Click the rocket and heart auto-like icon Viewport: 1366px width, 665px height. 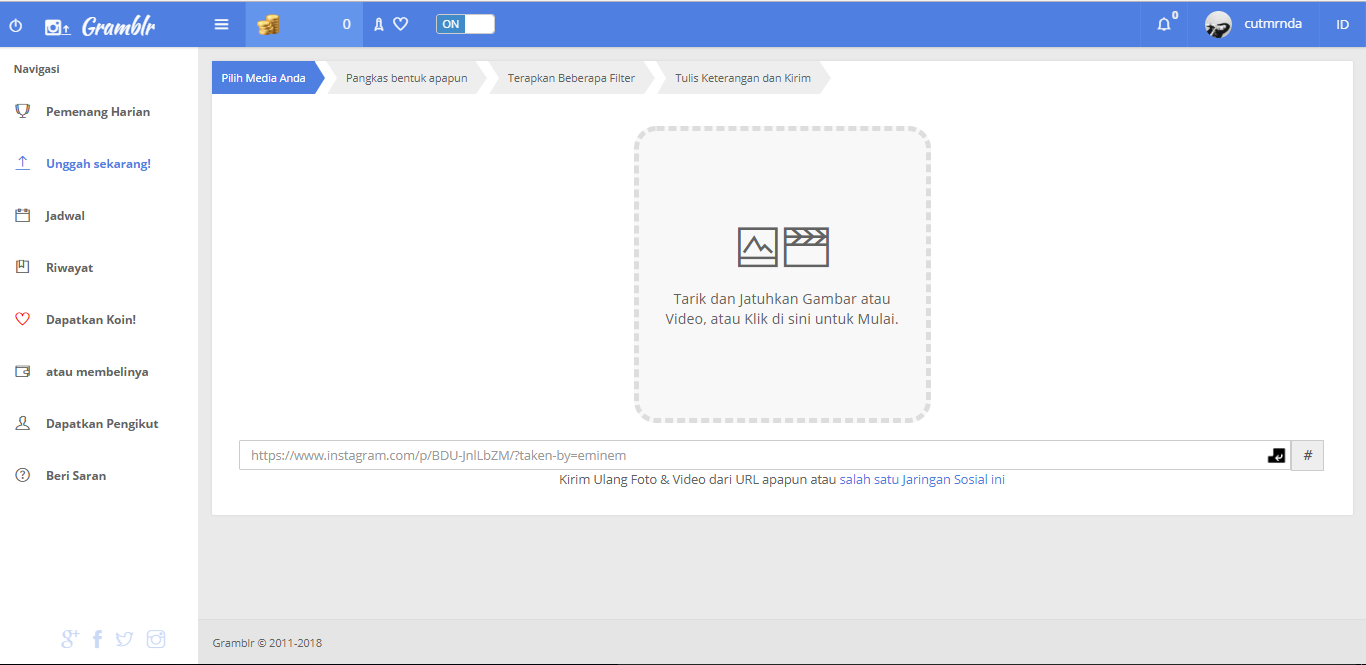pyautogui.click(x=391, y=24)
